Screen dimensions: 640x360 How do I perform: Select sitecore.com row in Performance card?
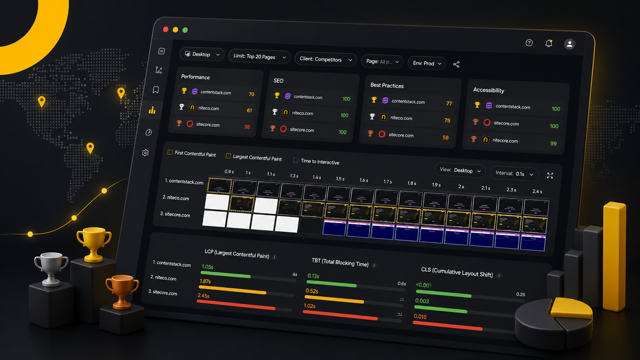pos(213,124)
